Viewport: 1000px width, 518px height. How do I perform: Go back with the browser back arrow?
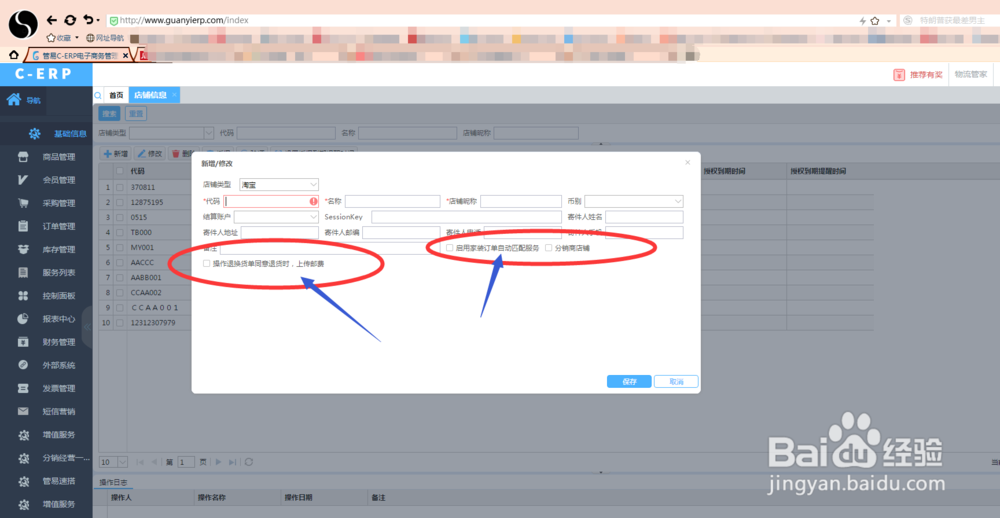(x=52, y=20)
